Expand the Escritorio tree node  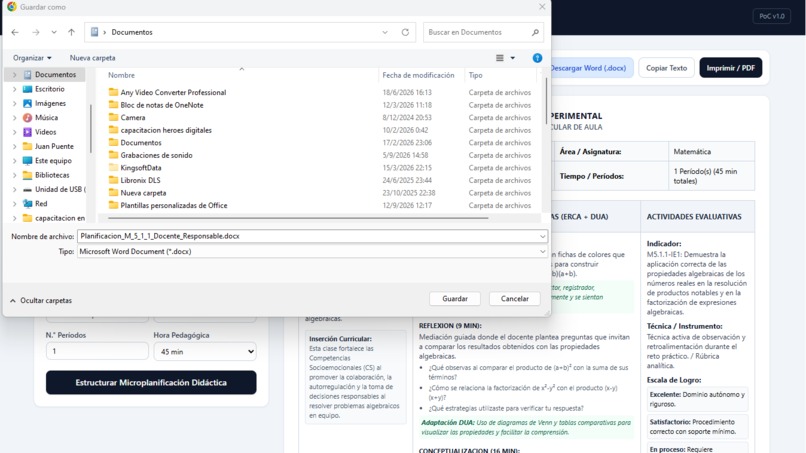click(x=14, y=89)
